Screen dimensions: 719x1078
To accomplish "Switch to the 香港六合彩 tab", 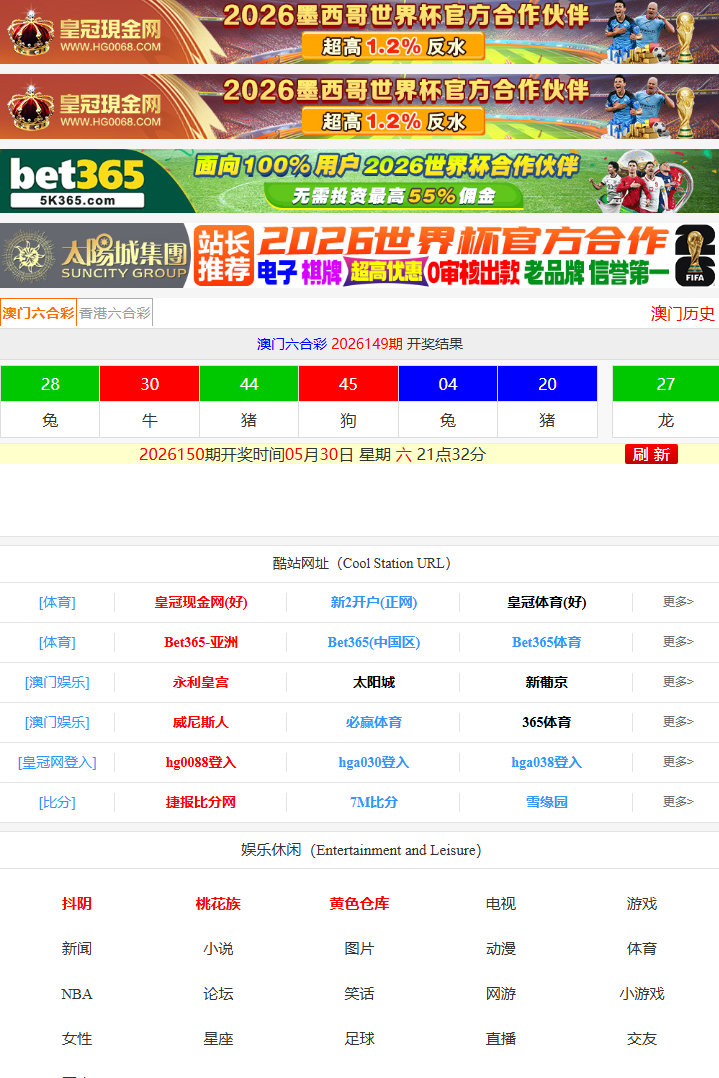I will 115,313.
